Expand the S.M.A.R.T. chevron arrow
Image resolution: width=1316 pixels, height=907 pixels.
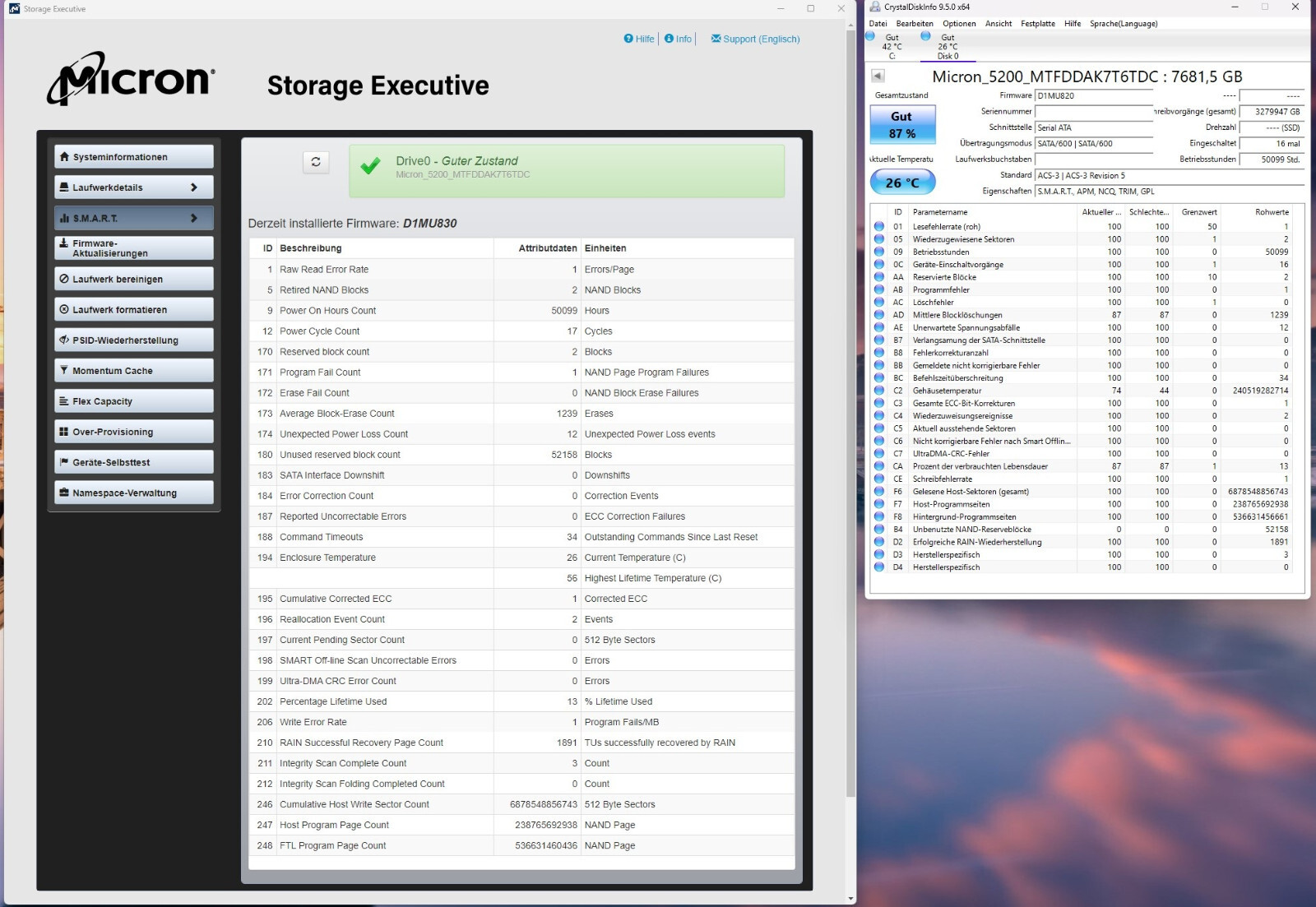tap(194, 218)
